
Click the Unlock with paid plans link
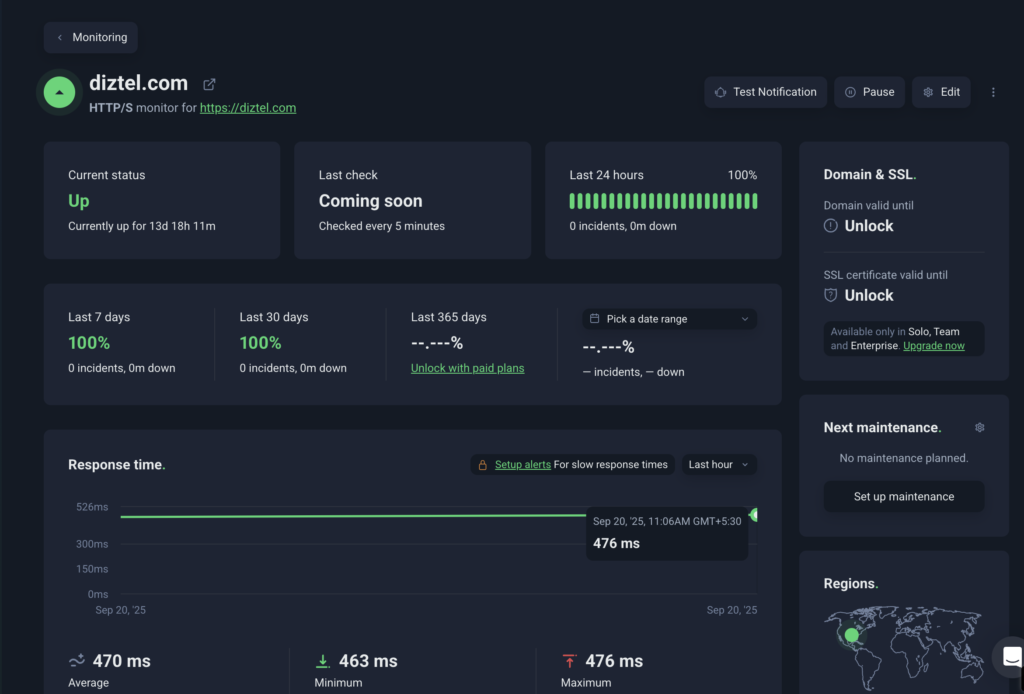point(467,368)
